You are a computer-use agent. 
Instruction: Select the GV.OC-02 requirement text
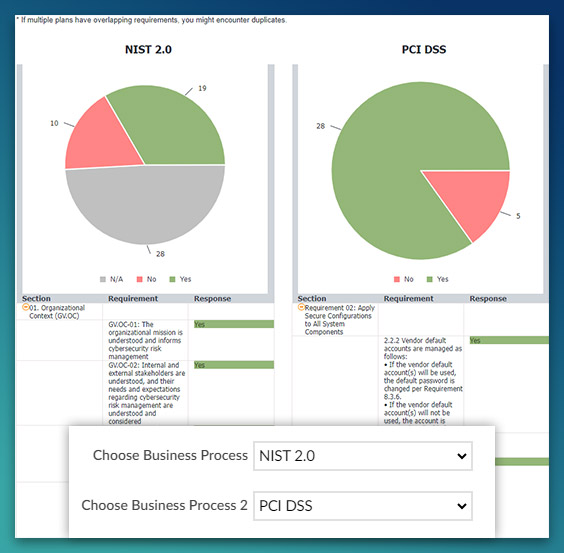pyautogui.click(x=147, y=393)
